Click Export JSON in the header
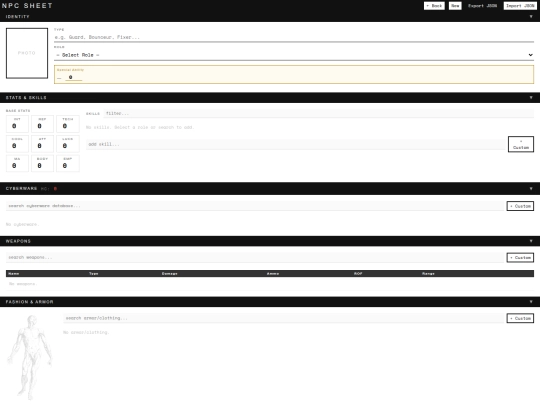This screenshot has height=405, width=540. (x=482, y=6)
